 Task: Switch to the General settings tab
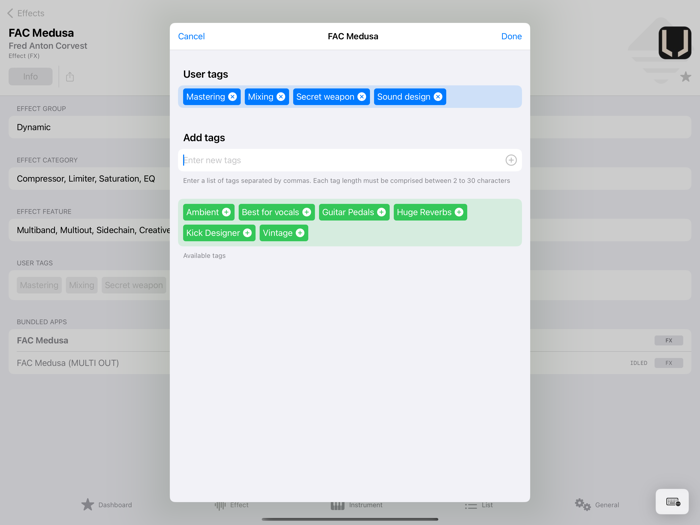tap(597, 505)
